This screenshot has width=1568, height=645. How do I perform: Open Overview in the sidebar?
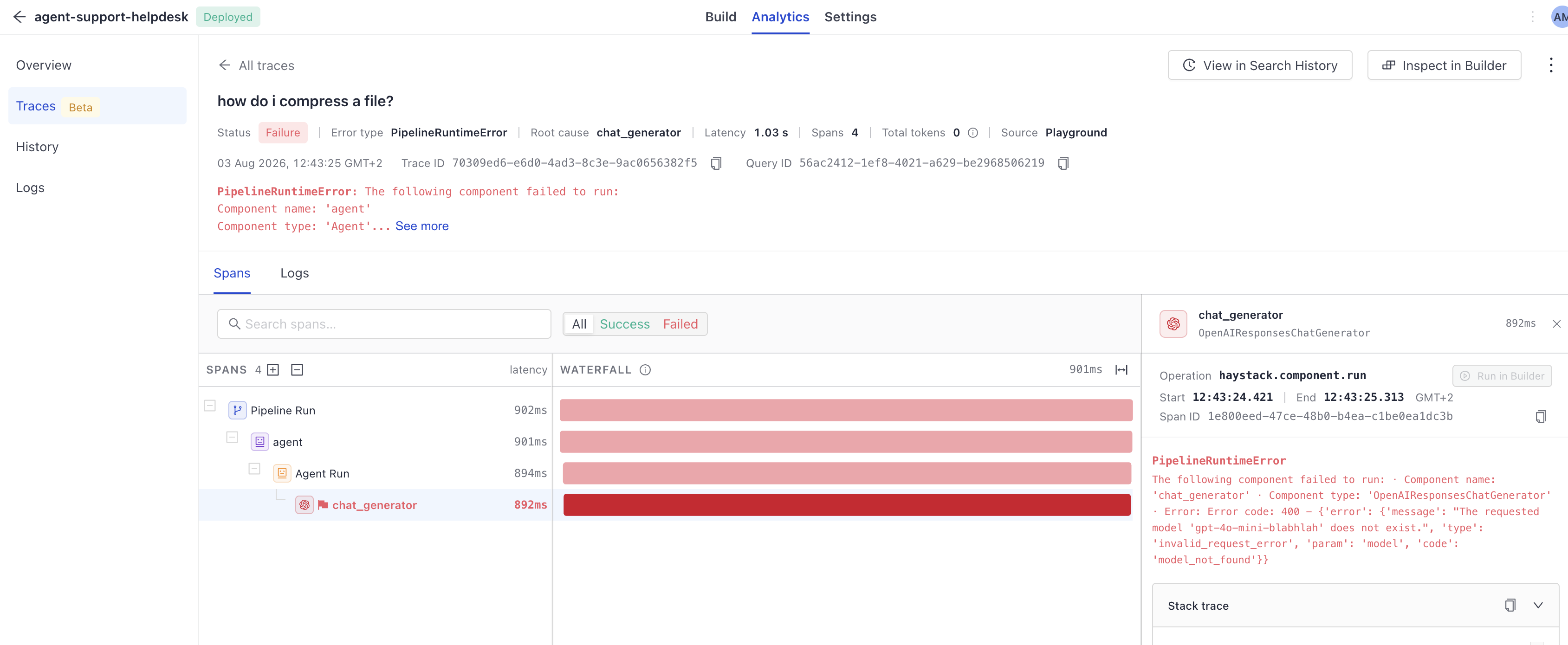(x=97, y=65)
